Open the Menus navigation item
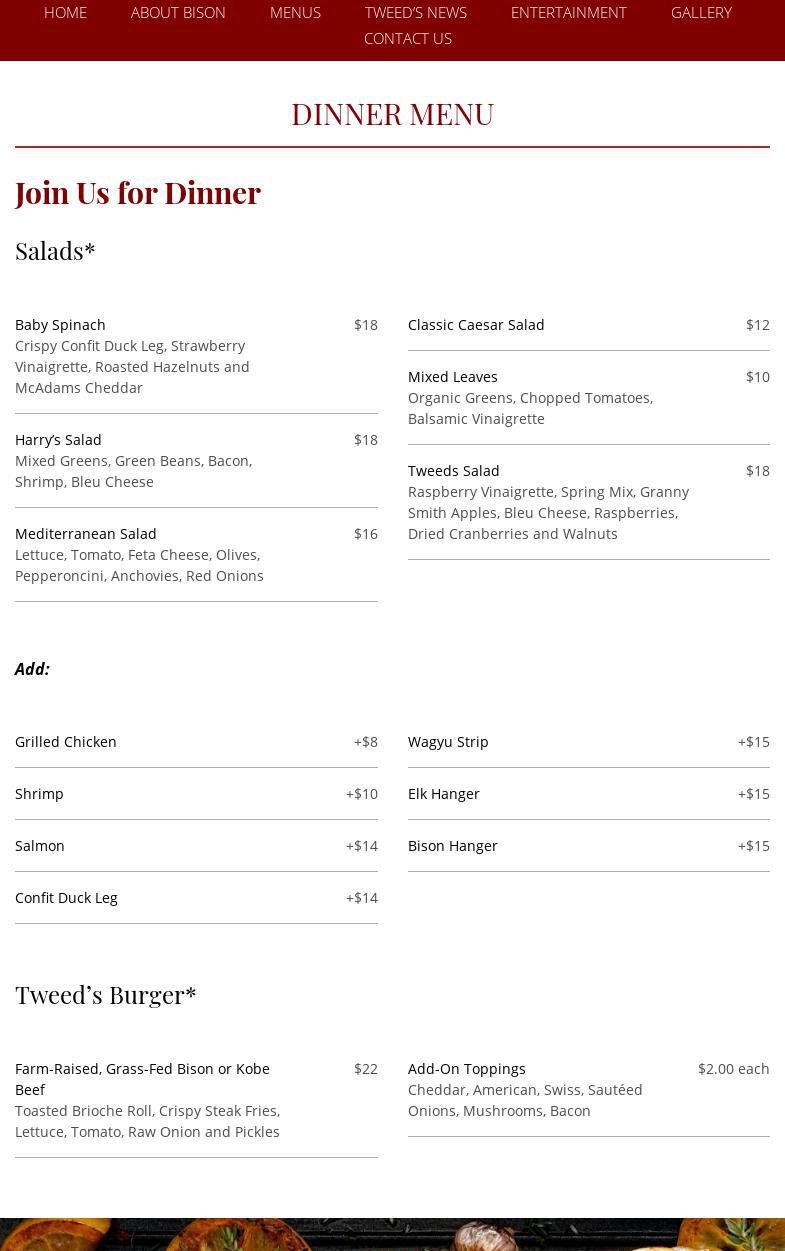The height and width of the screenshot is (1251, 785). [x=295, y=13]
